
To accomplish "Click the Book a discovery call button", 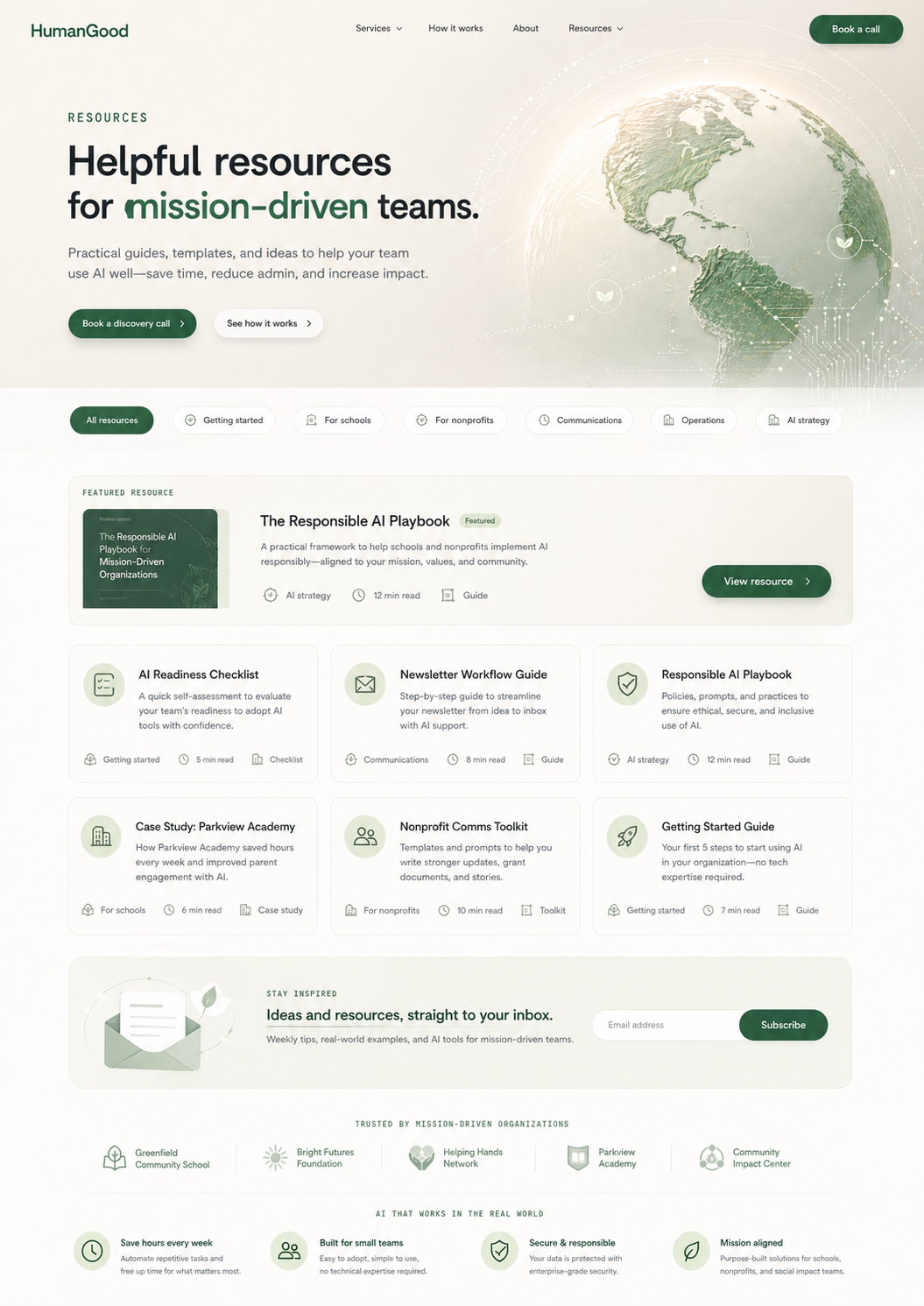I will pos(132,323).
